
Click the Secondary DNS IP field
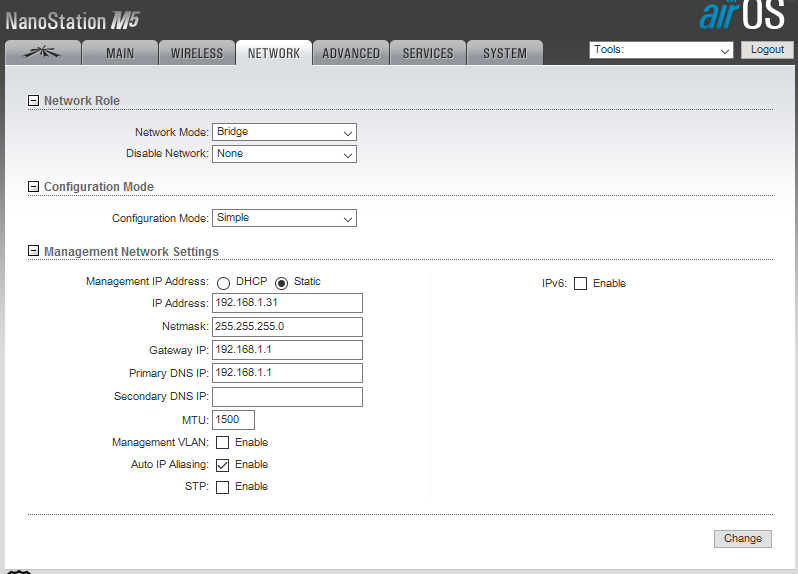tap(287, 397)
